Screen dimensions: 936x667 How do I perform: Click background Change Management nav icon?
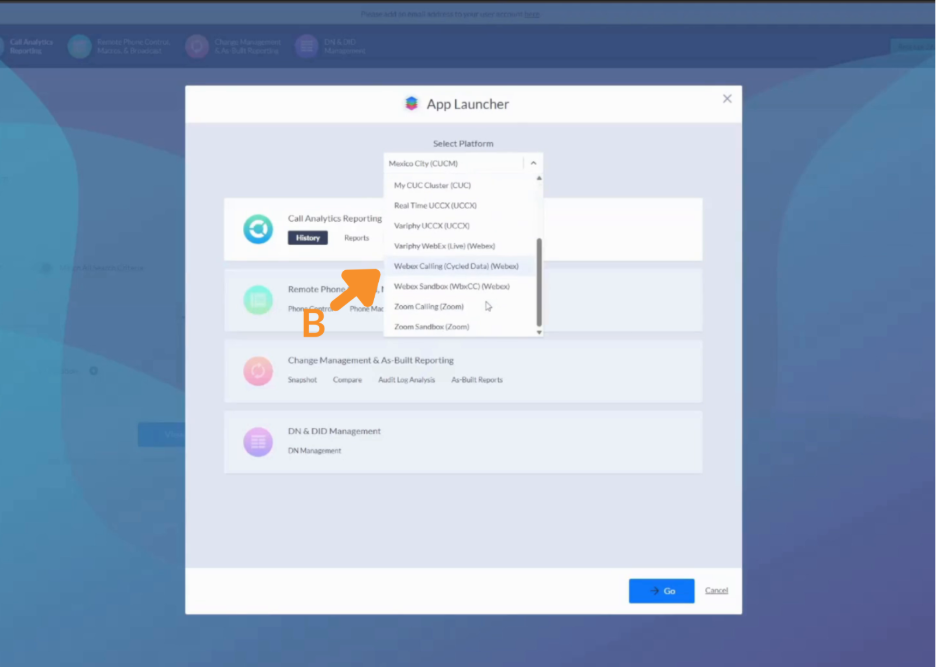(x=197, y=47)
